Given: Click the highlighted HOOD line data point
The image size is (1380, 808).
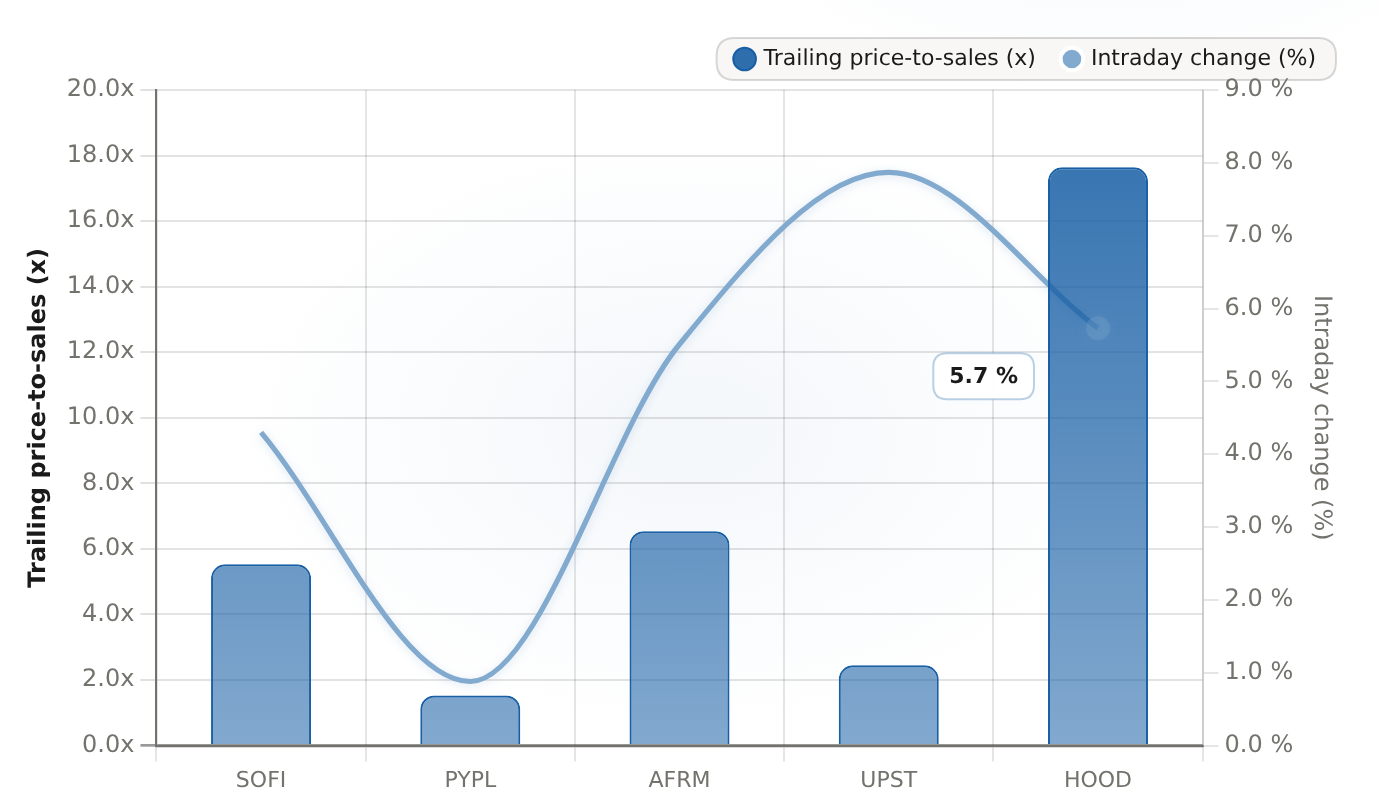Looking at the screenshot, I should point(1097,328).
